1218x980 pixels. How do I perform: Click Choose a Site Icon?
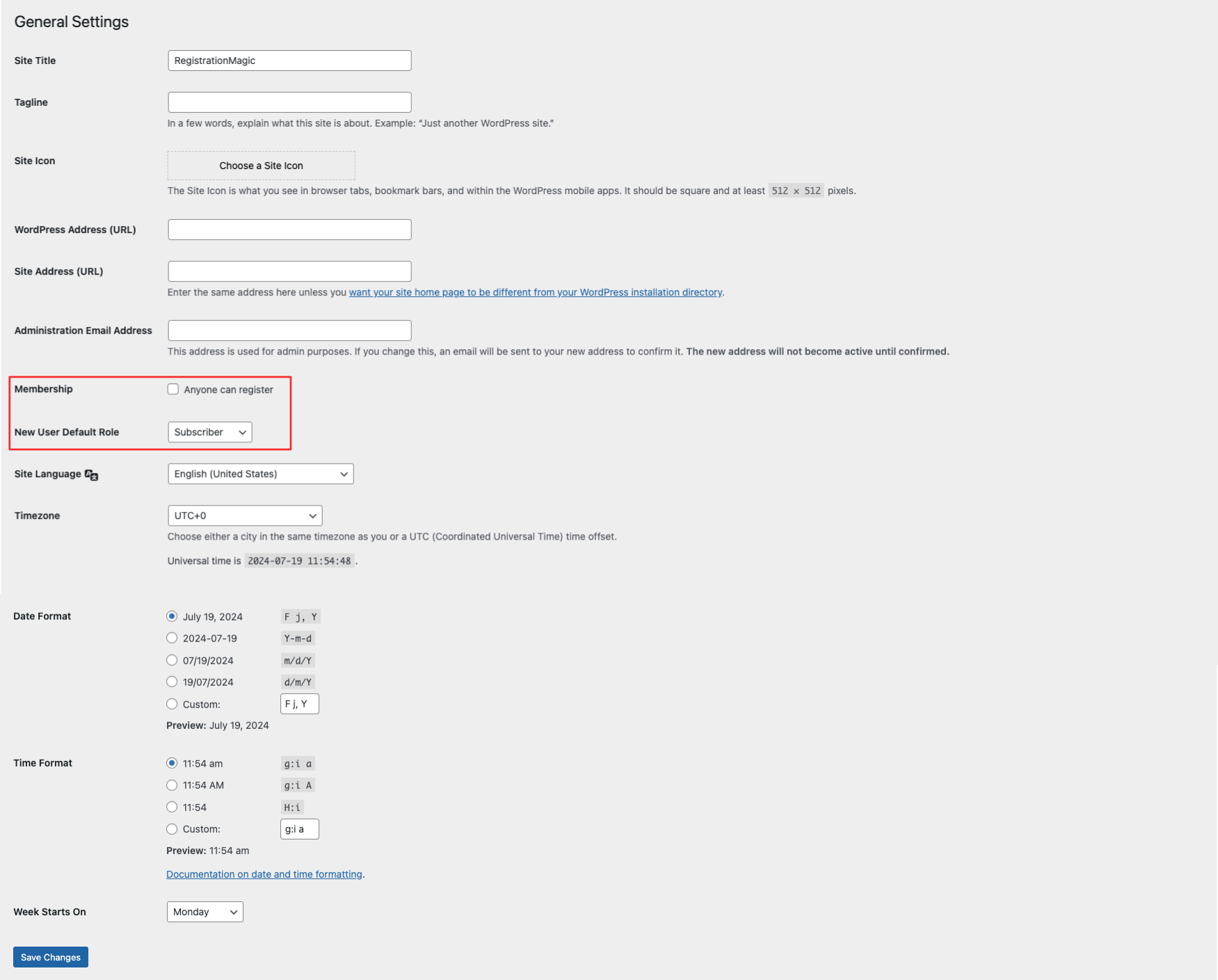click(260, 166)
